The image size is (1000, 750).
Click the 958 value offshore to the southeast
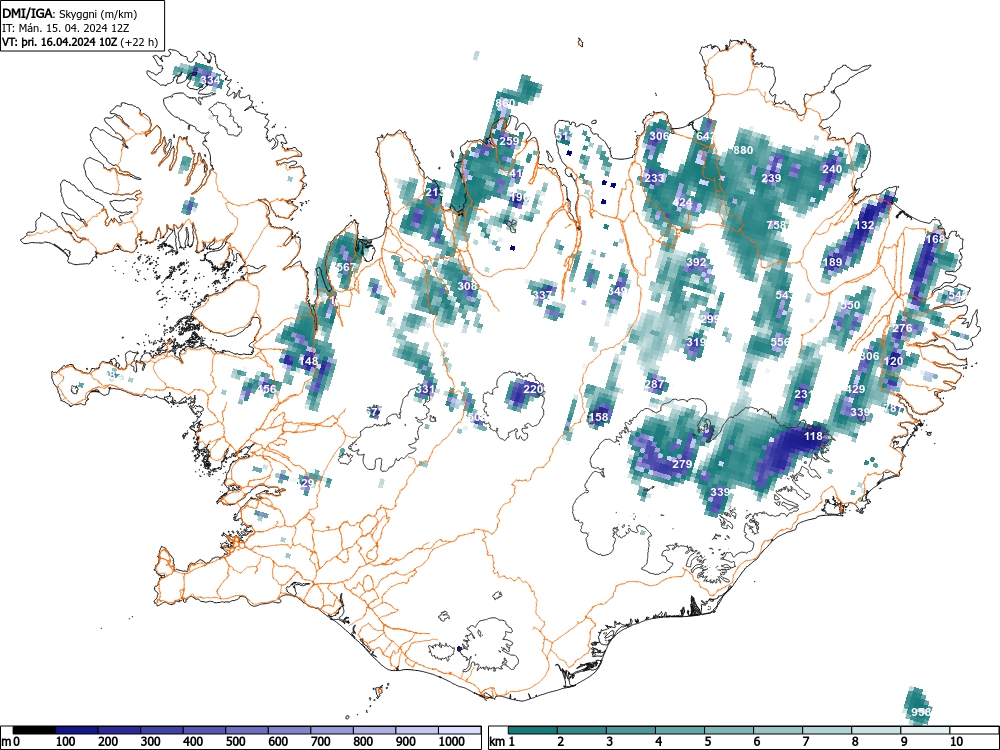coord(921,712)
